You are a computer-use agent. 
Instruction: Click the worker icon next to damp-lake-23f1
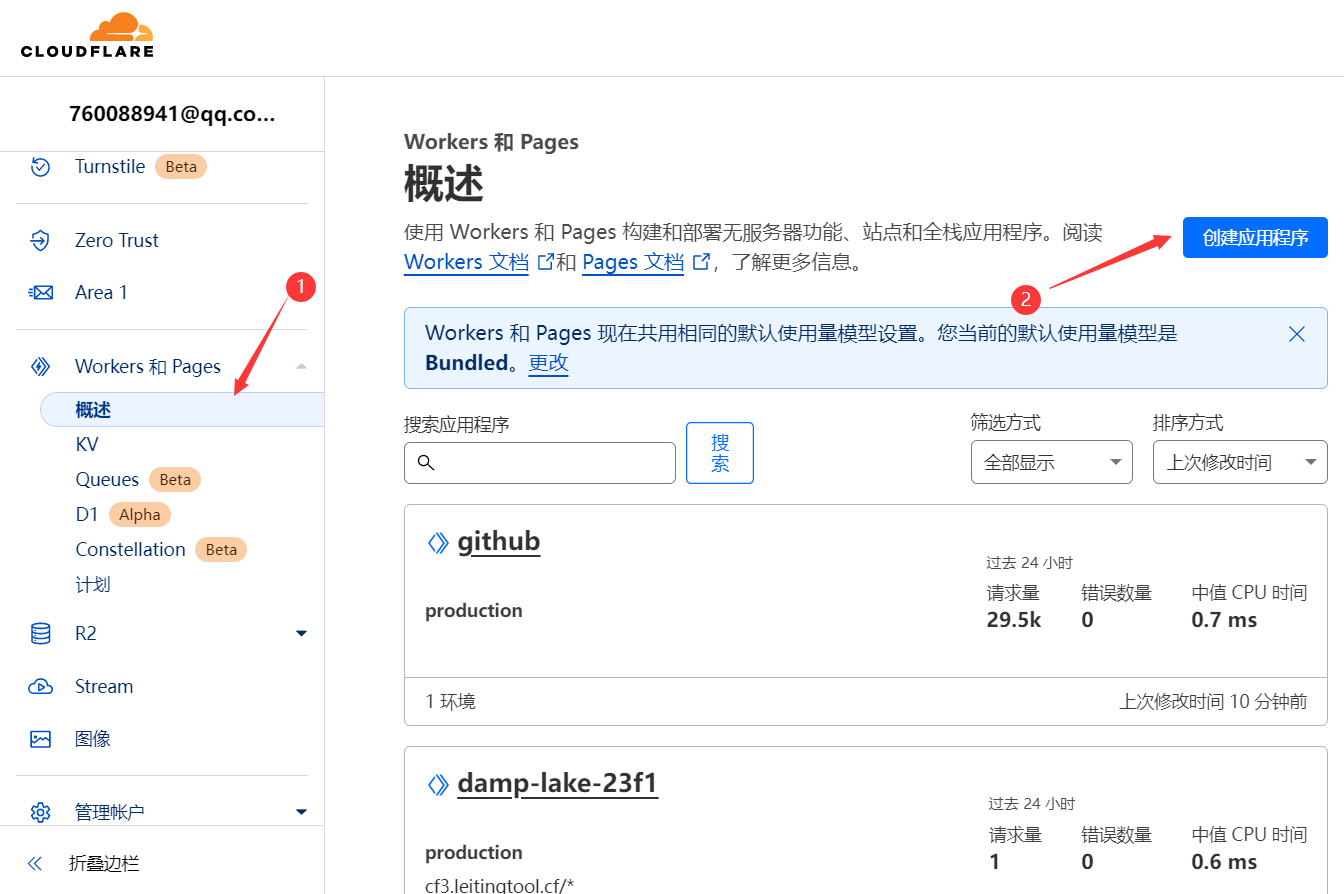pos(438,784)
